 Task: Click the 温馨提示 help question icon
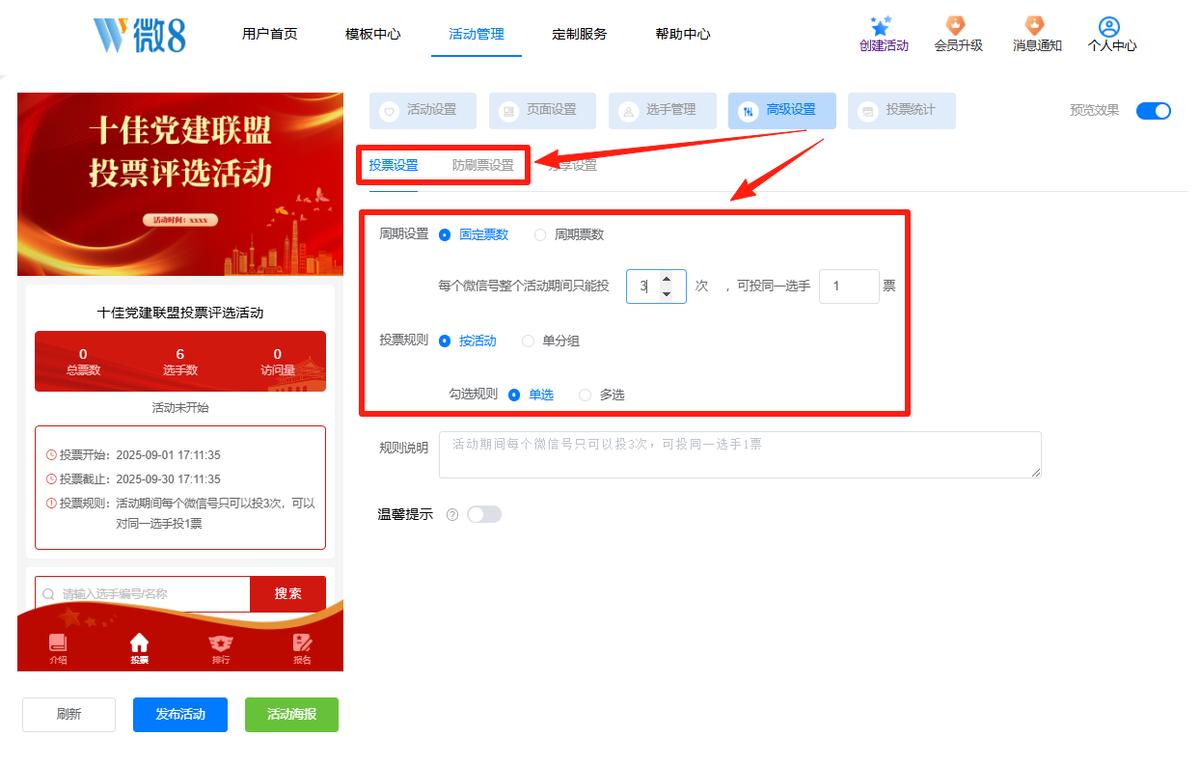(x=452, y=515)
